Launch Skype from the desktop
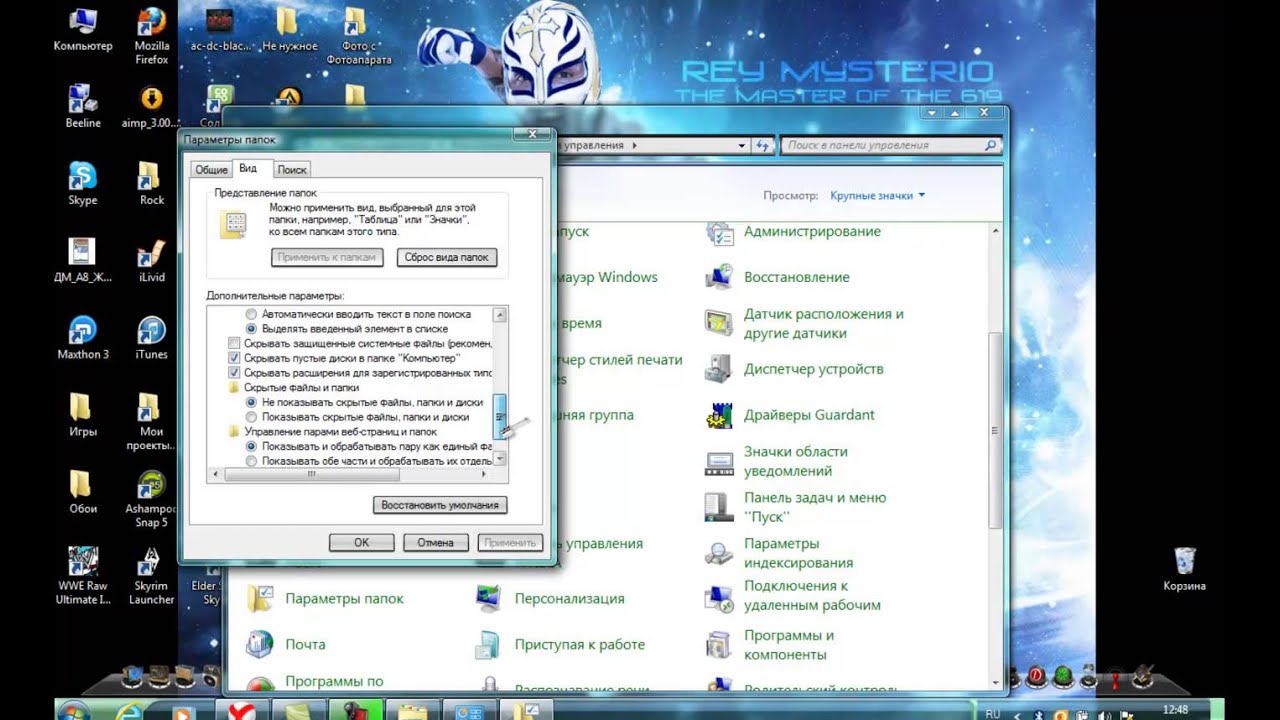1280x720 pixels. point(83,183)
